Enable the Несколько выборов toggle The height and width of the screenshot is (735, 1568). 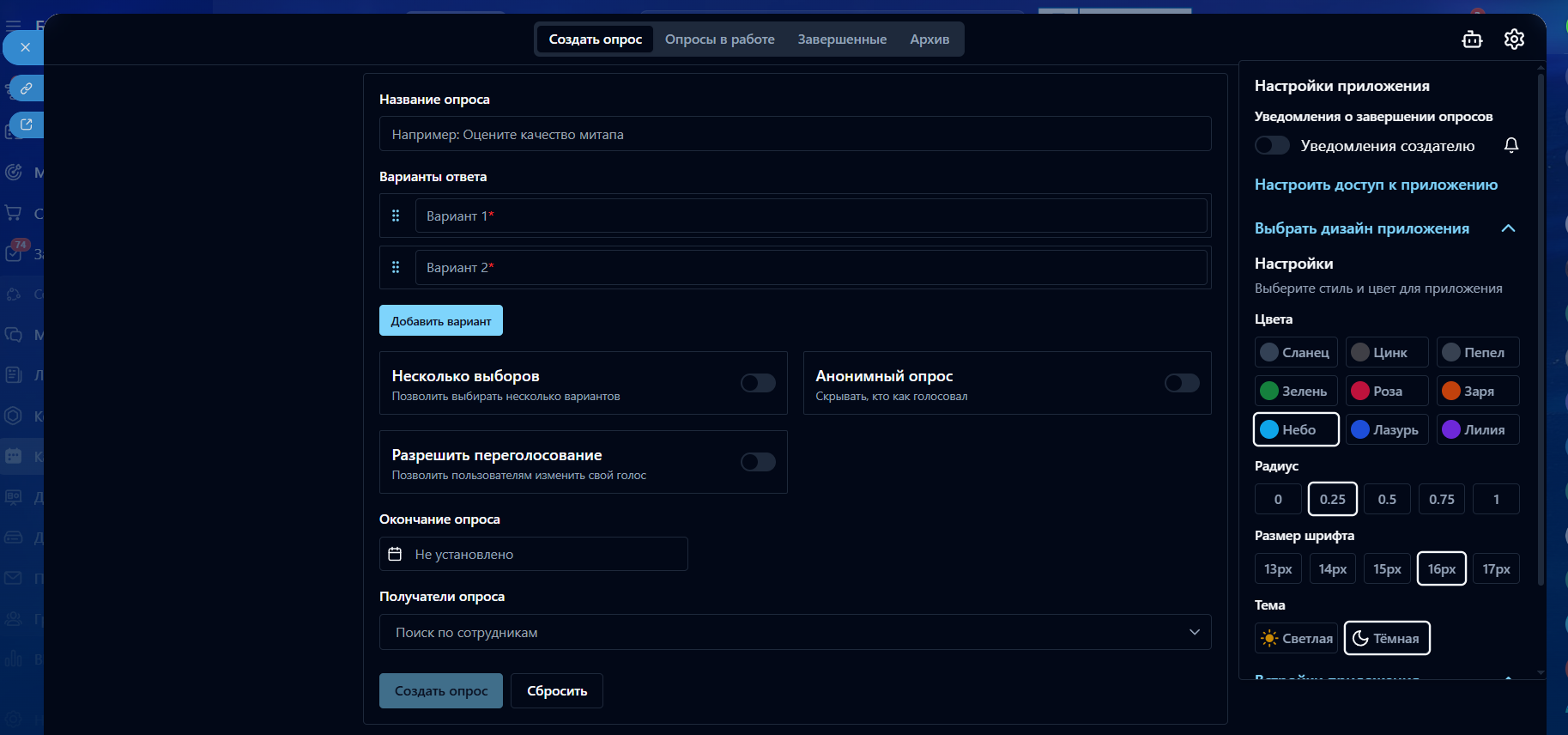click(x=758, y=383)
